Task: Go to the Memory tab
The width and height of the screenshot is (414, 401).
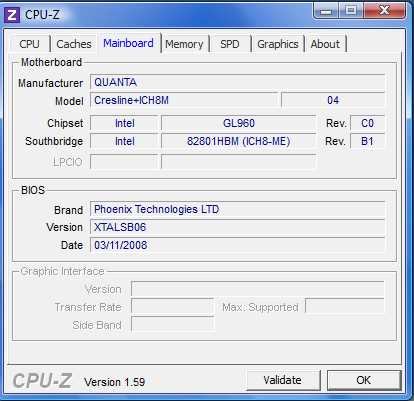Action: [x=184, y=44]
